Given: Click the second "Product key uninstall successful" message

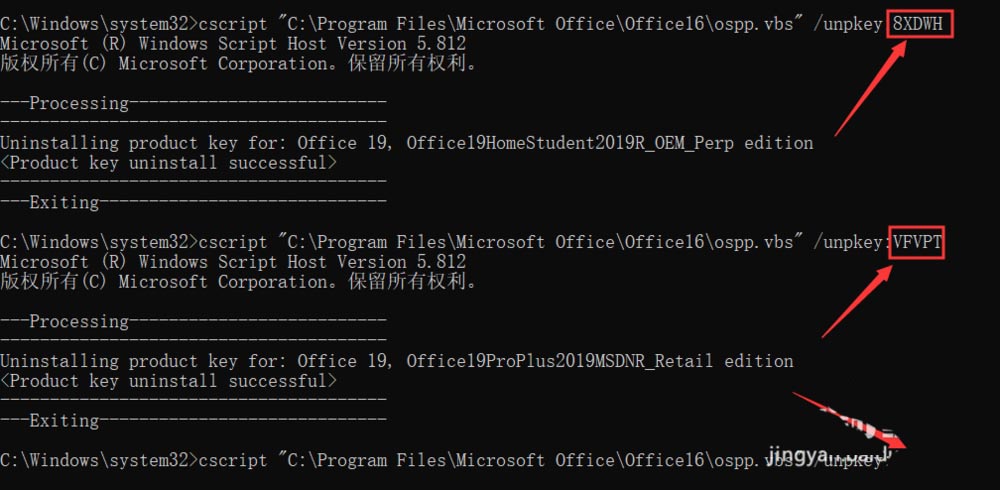Looking at the screenshot, I should point(168,381).
